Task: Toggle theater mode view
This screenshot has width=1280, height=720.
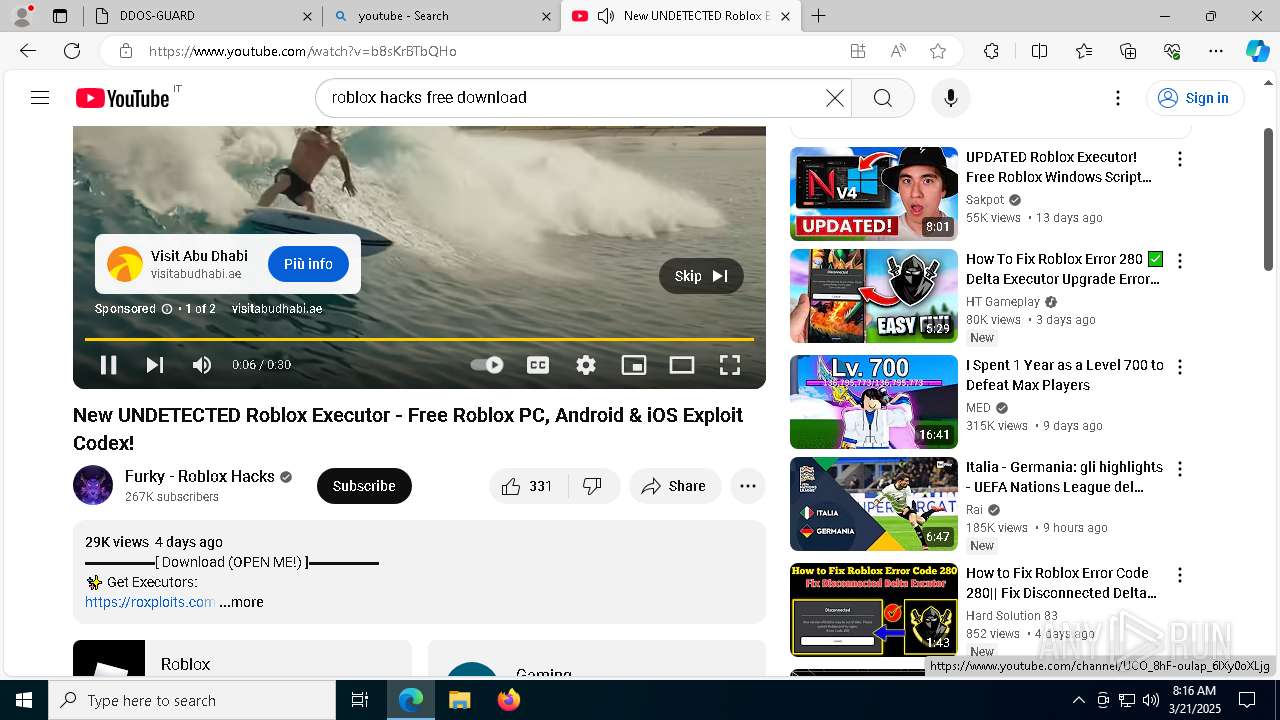Action: click(682, 365)
